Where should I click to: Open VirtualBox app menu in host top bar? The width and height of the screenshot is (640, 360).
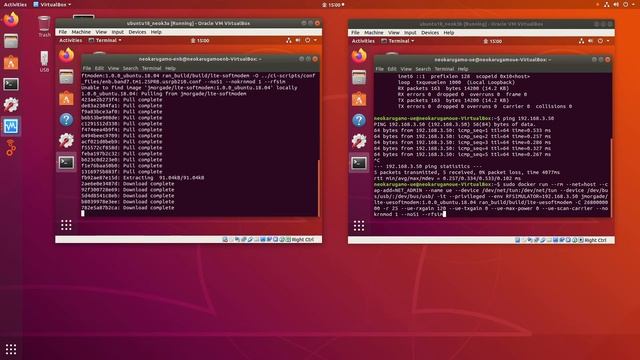[52, 4]
